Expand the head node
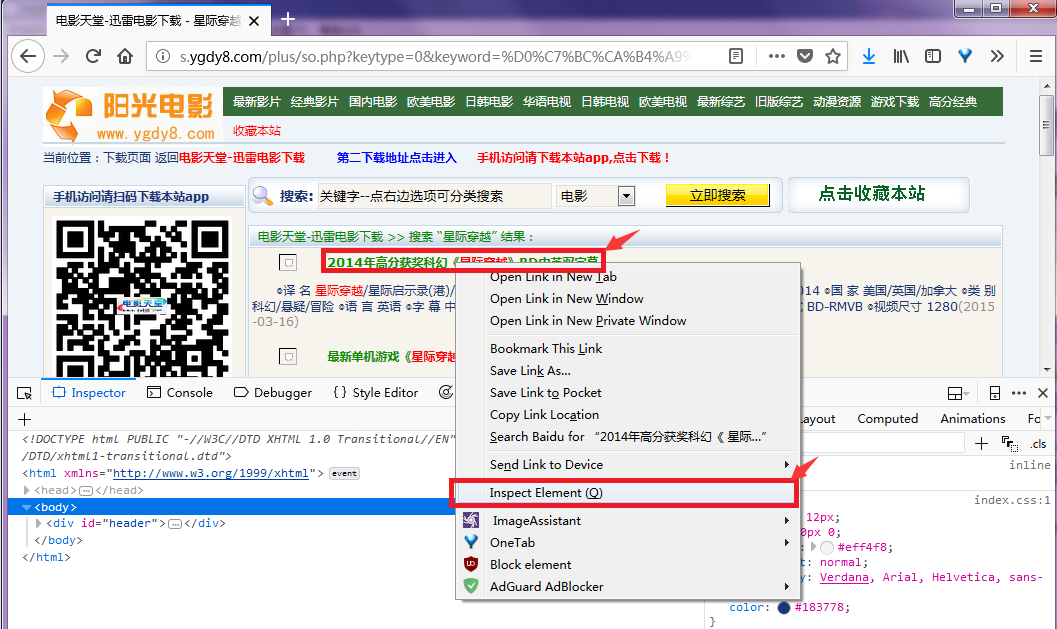1057x629 pixels. click(27, 490)
